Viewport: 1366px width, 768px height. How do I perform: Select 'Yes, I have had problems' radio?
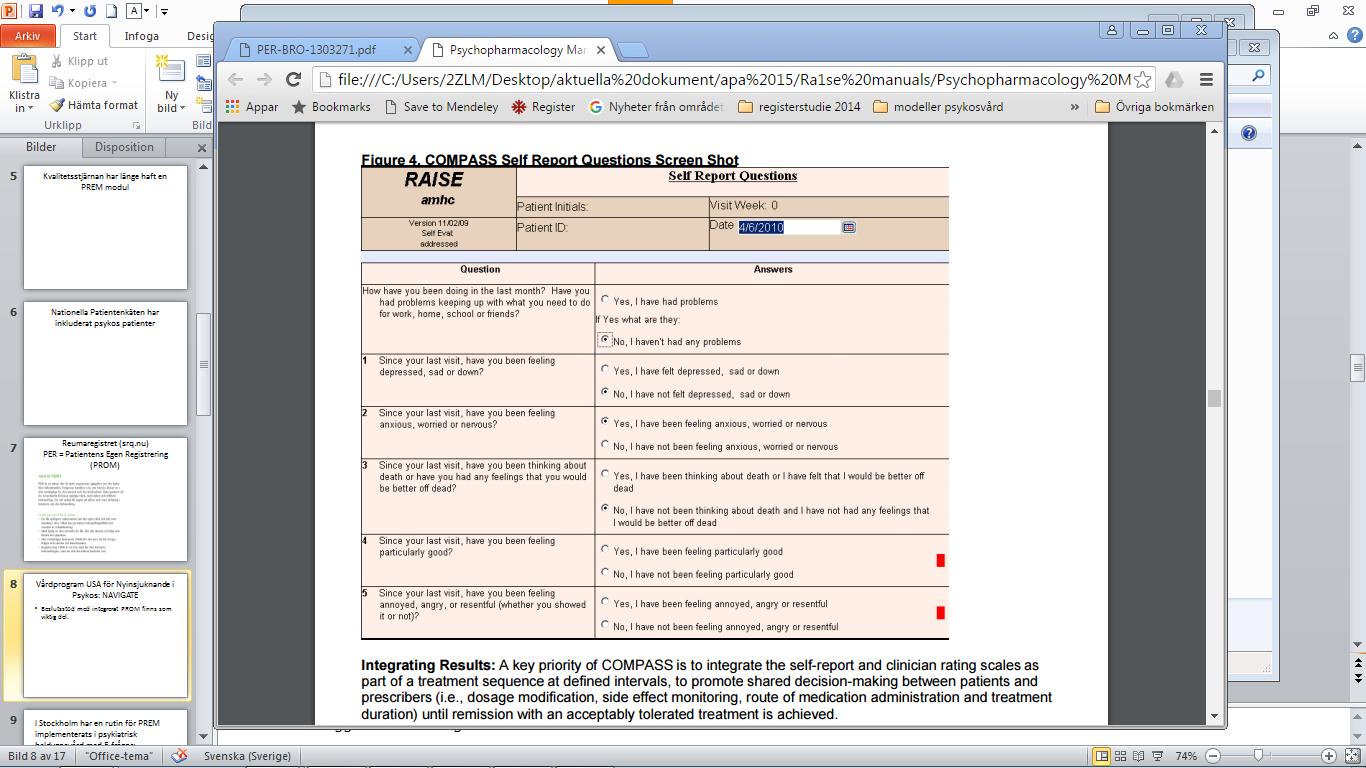[x=605, y=299]
